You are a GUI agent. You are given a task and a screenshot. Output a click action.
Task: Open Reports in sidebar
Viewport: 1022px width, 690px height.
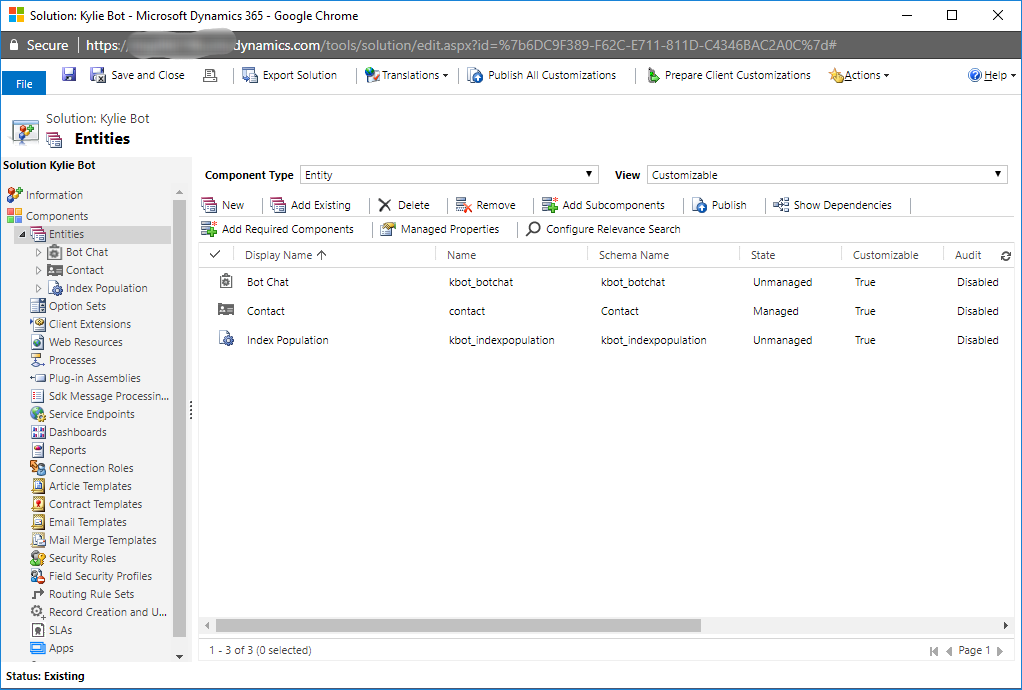(58, 450)
